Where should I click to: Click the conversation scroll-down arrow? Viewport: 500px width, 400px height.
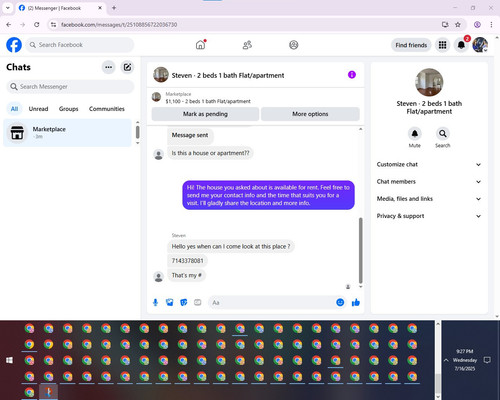tap(360, 286)
